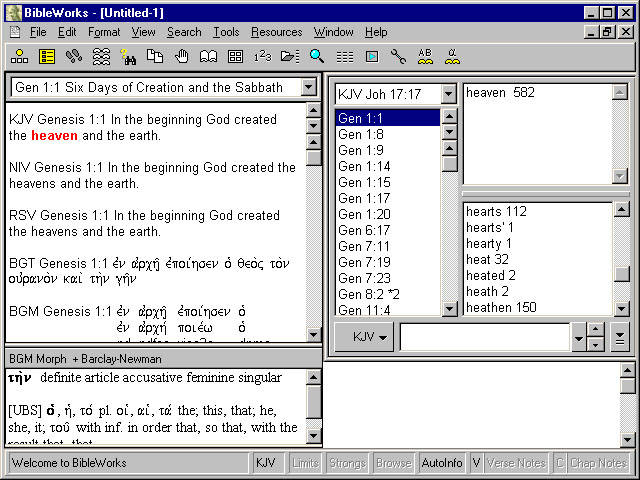The width and height of the screenshot is (640, 480).
Task: Click the open book toolbar icon
Action: point(208,56)
